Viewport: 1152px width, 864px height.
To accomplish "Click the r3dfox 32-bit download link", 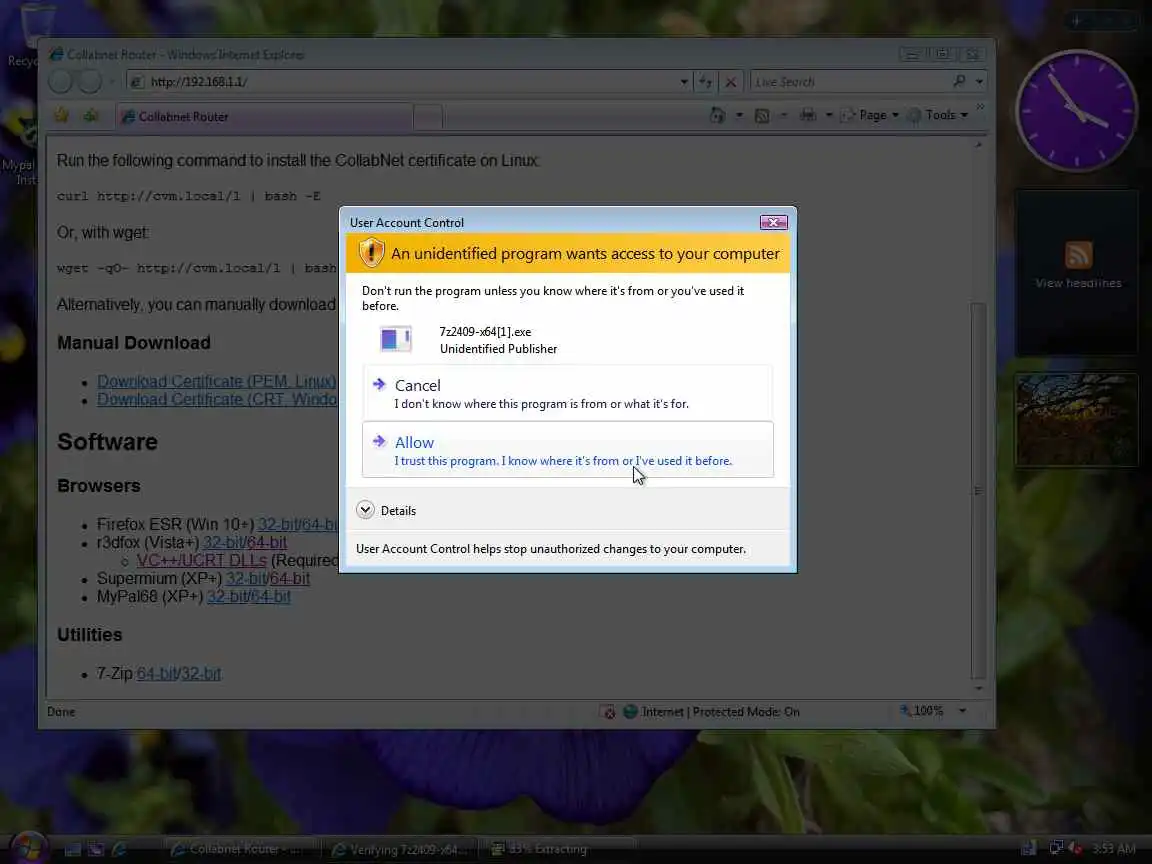I will (221, 542).
